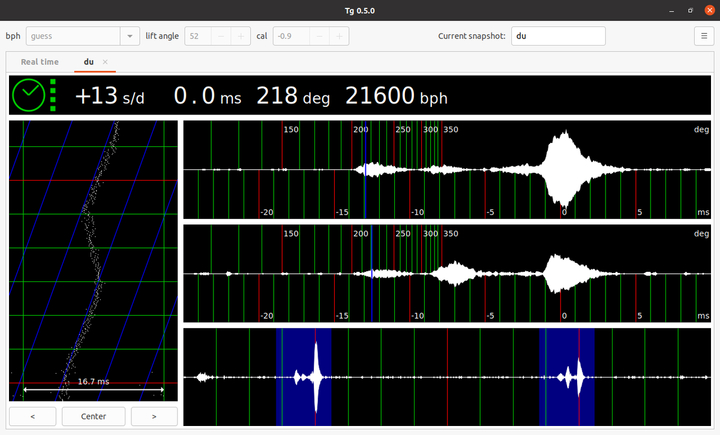This screenshot has width=720, height=435.
Task: Close the Tg 0.5.0 window
Action: pos(709,11)
